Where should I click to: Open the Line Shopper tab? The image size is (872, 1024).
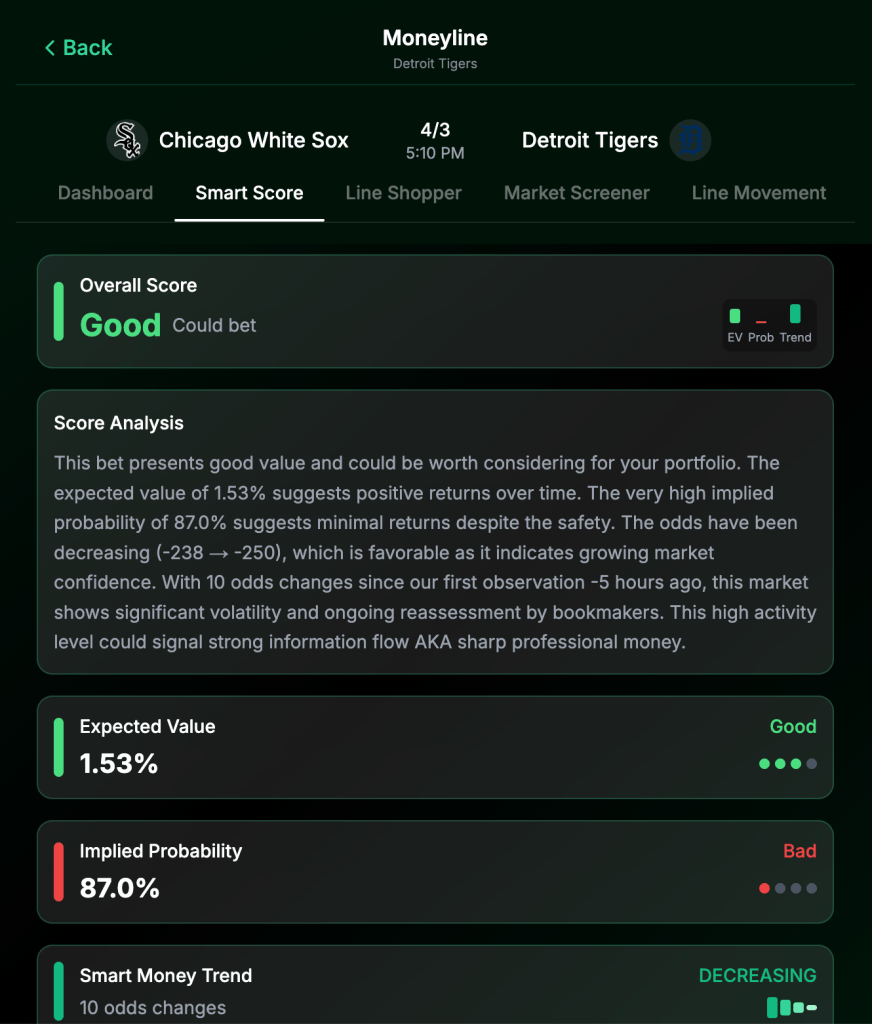[403, 193]
